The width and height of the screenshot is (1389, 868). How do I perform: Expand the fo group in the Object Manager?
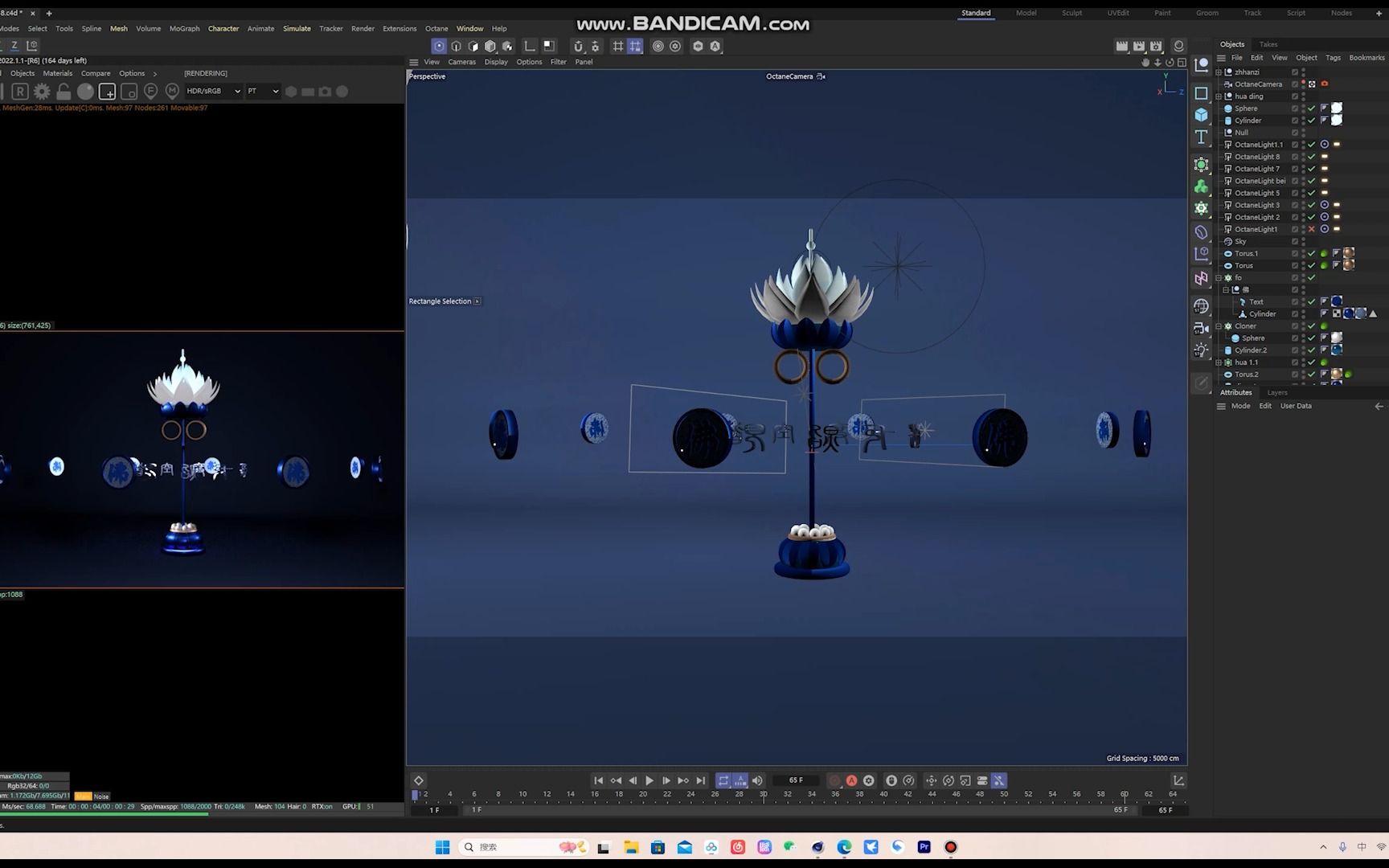pos(1219,277)
